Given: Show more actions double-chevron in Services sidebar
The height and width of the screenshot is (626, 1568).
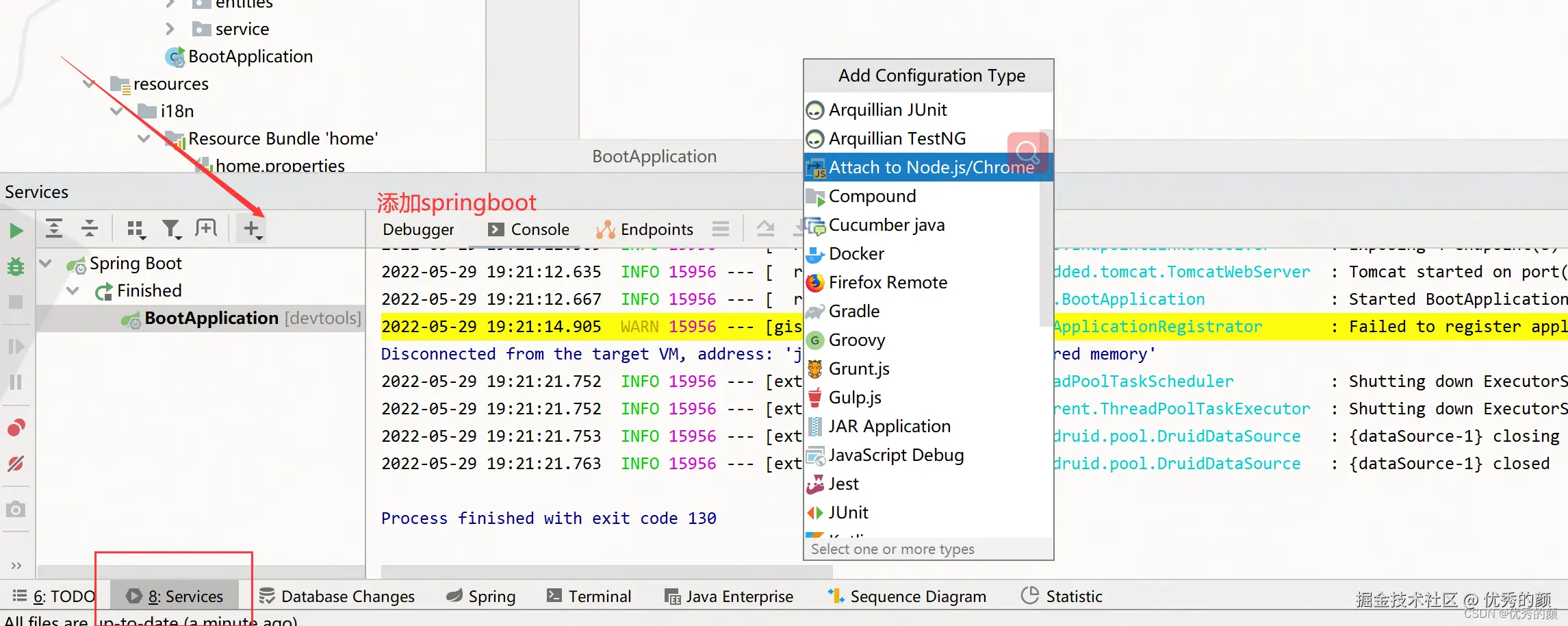Looking at the screenshot, I should (16, 565).
